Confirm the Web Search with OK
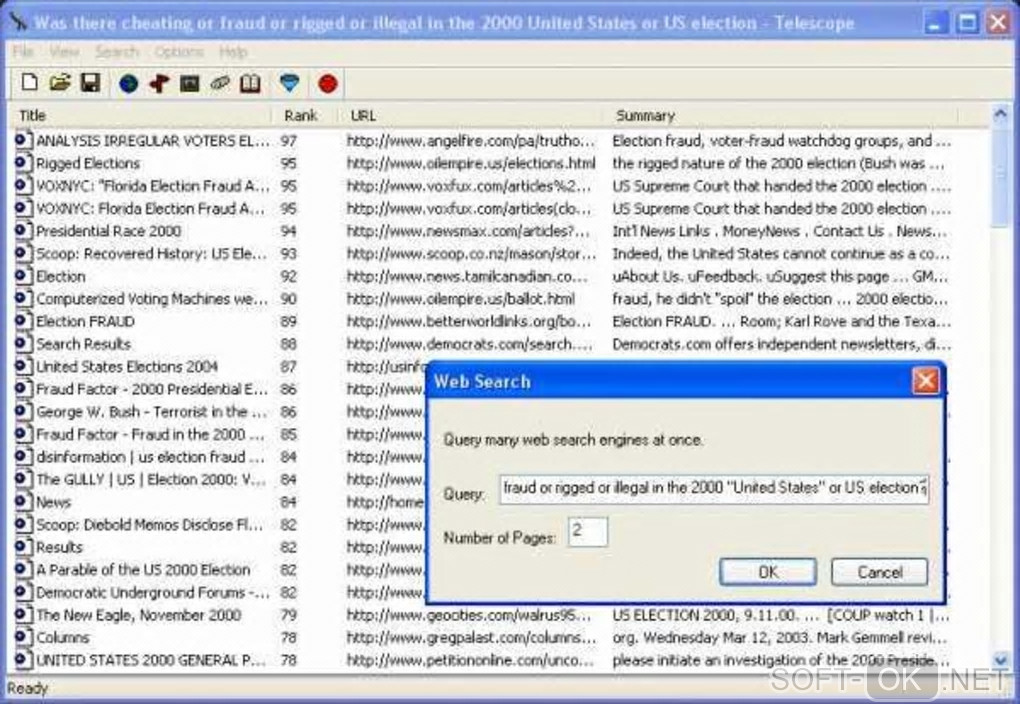This screenshot has width=1020, height=704. click(768, 572)
